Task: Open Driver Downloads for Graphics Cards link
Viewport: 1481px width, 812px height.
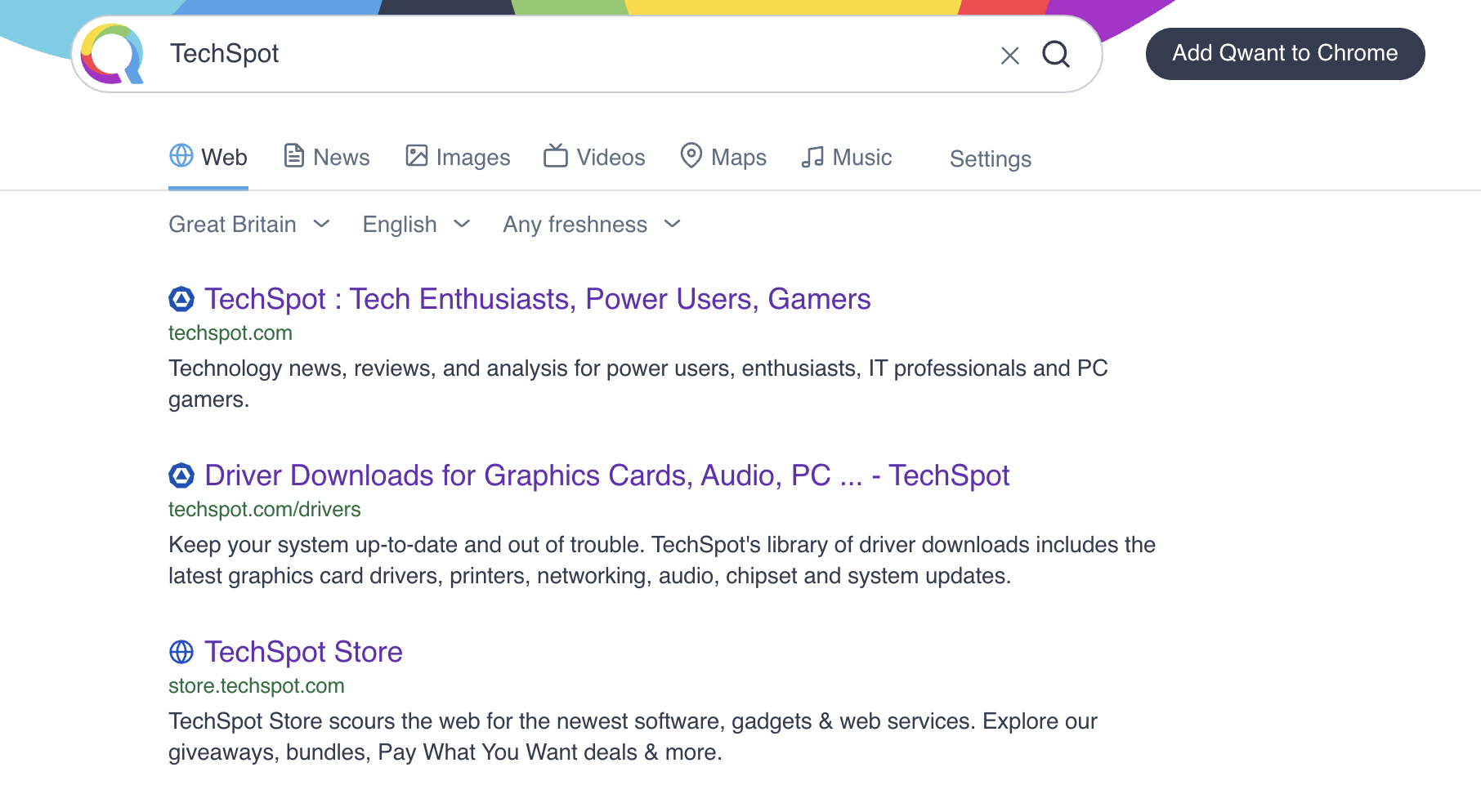Action: click(x=606, y=475)
